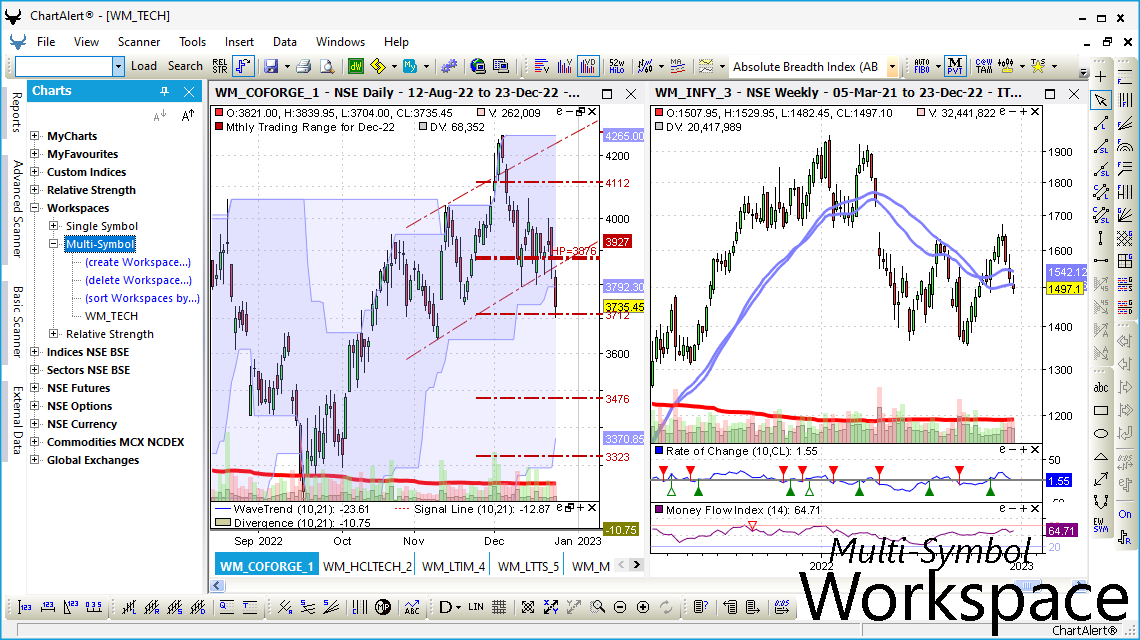Screen dimensions: 1140x640
Task: Expand the Global Exchanges tree node
Action: (x=34, y=460)
